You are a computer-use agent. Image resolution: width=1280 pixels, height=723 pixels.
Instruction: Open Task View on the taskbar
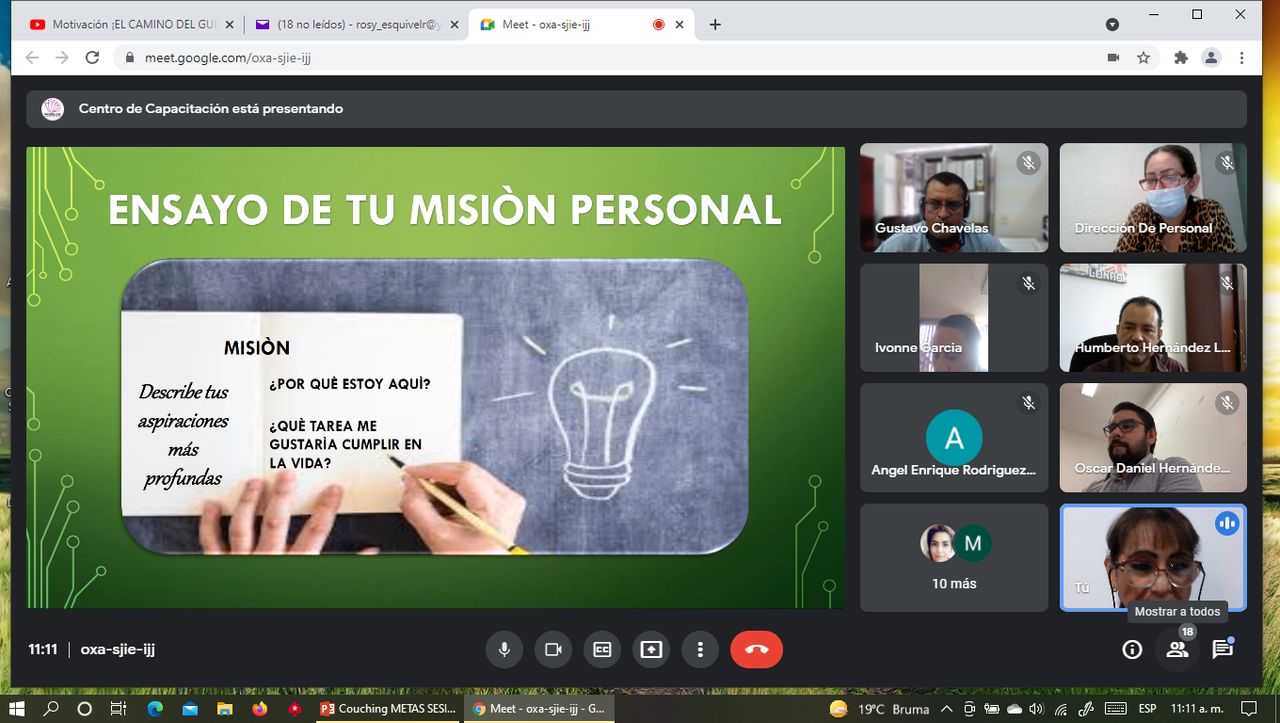pyautogui.click(x=118, y=709)
